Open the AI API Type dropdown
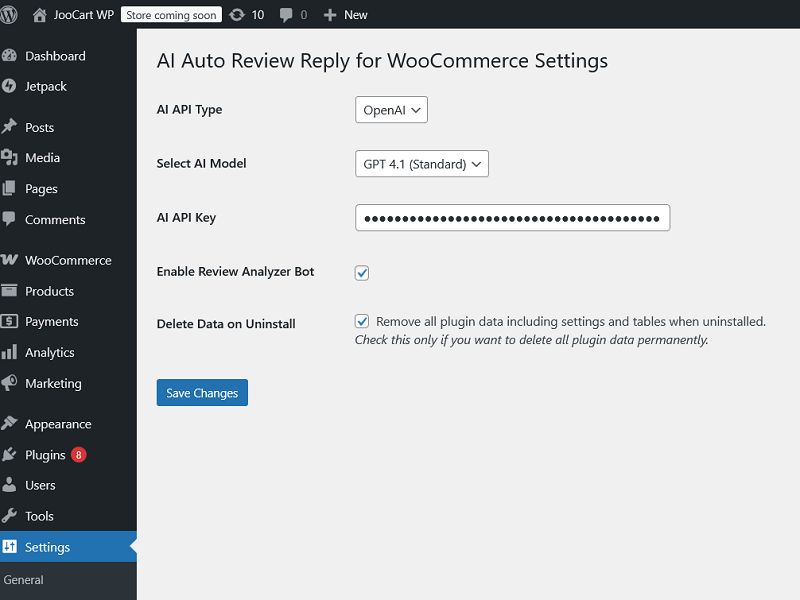Image resolution: width=800 pixels, height=600 pixels. coord(391,110)
